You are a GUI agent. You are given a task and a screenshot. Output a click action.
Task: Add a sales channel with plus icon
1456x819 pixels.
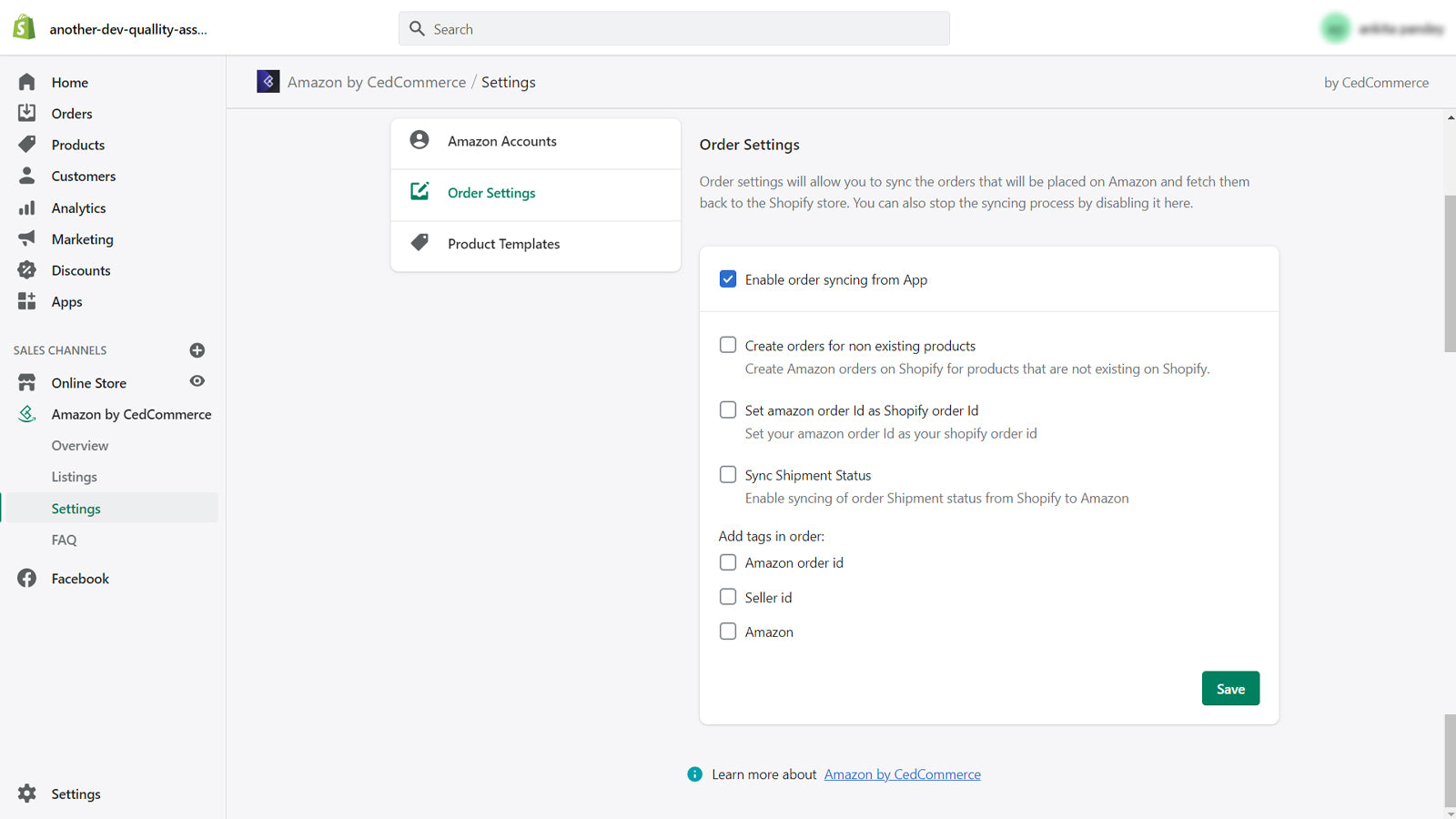197,350
